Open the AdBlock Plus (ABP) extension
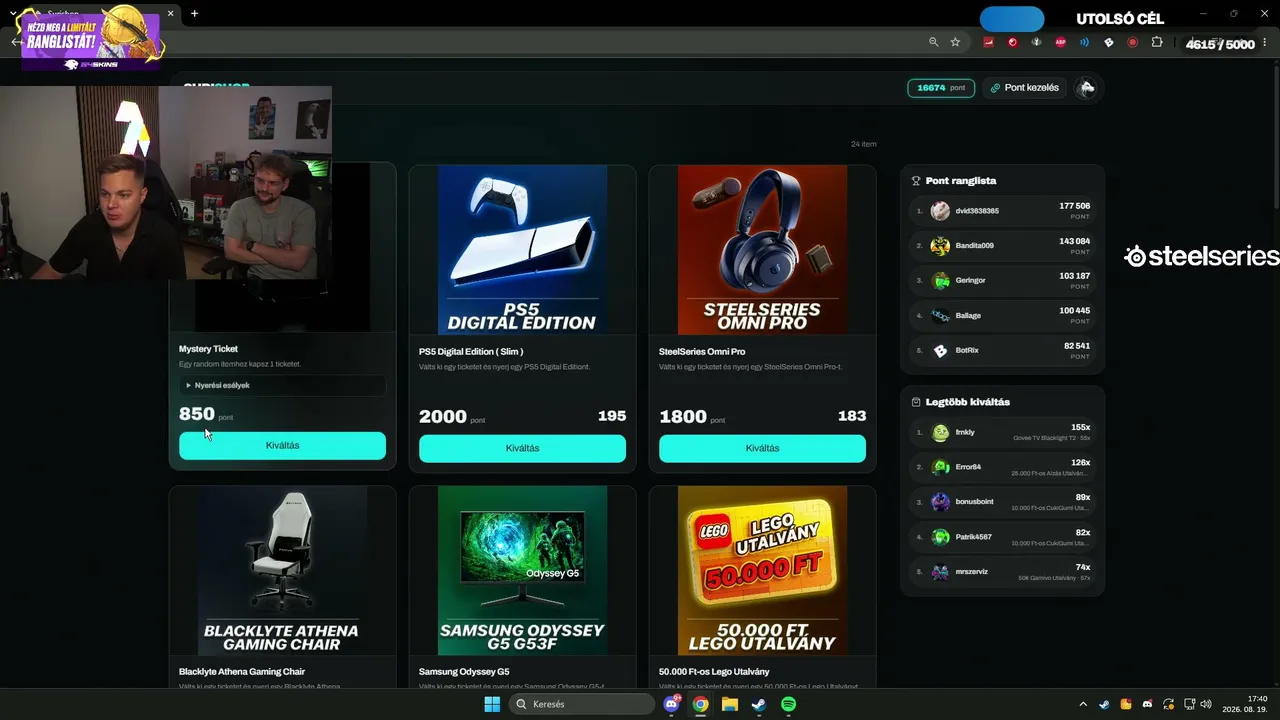 1061,42
